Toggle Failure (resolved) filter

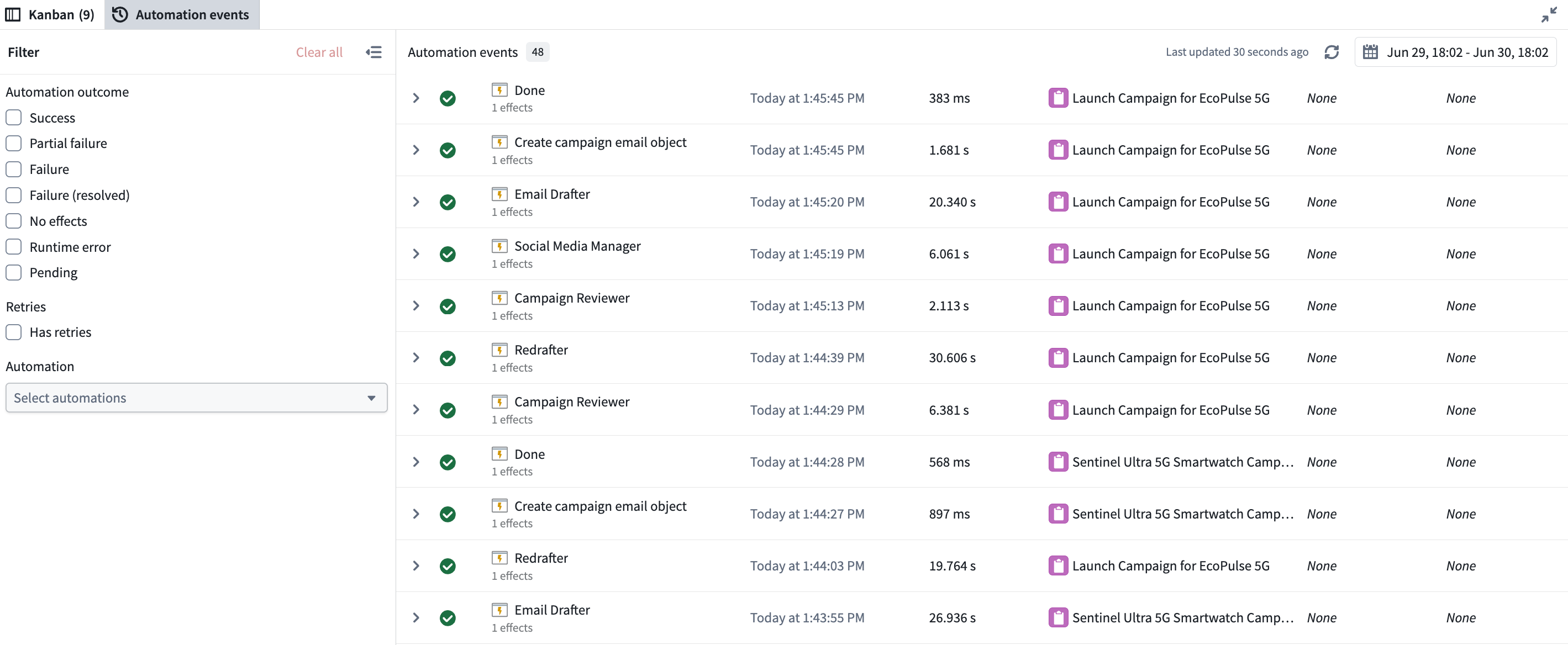(x=13, y=195)
